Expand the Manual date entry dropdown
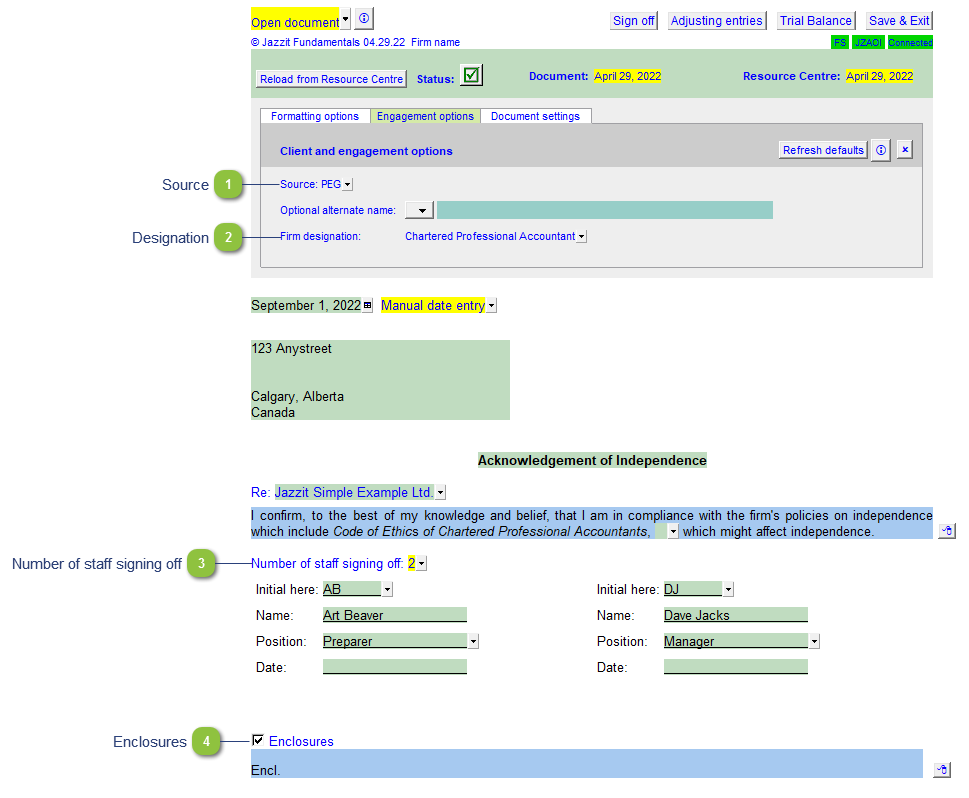This screenshot has width=969, height=798. pos(491,306)
